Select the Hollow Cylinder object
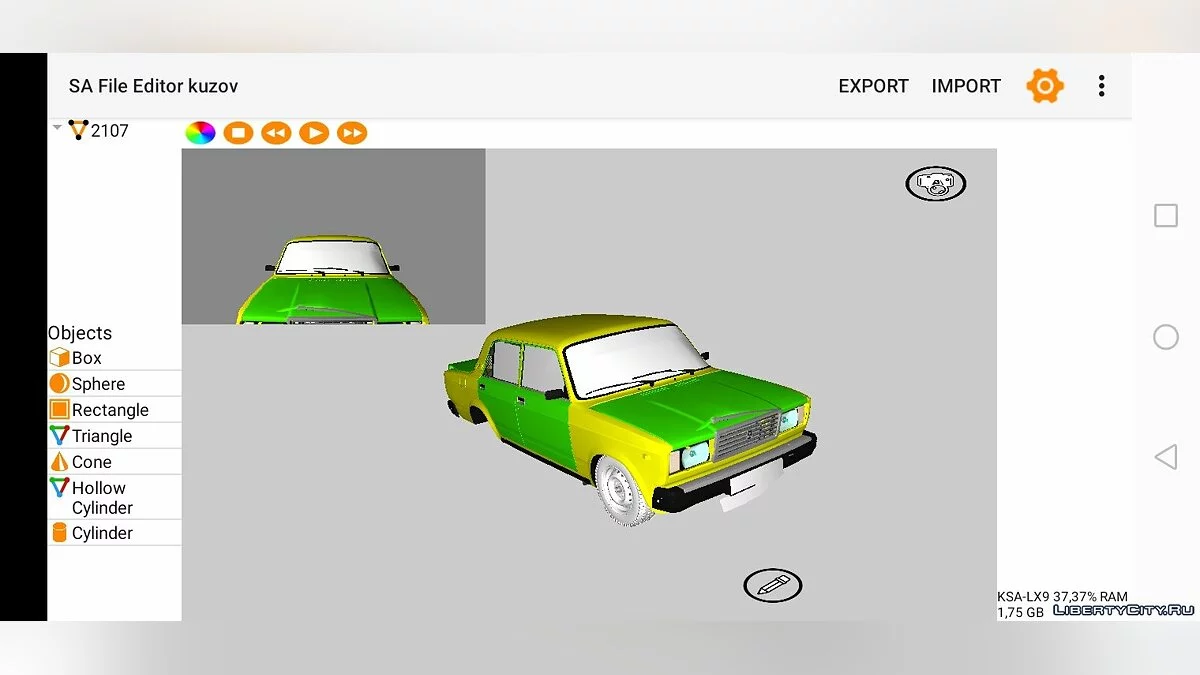 click(100, 497)
